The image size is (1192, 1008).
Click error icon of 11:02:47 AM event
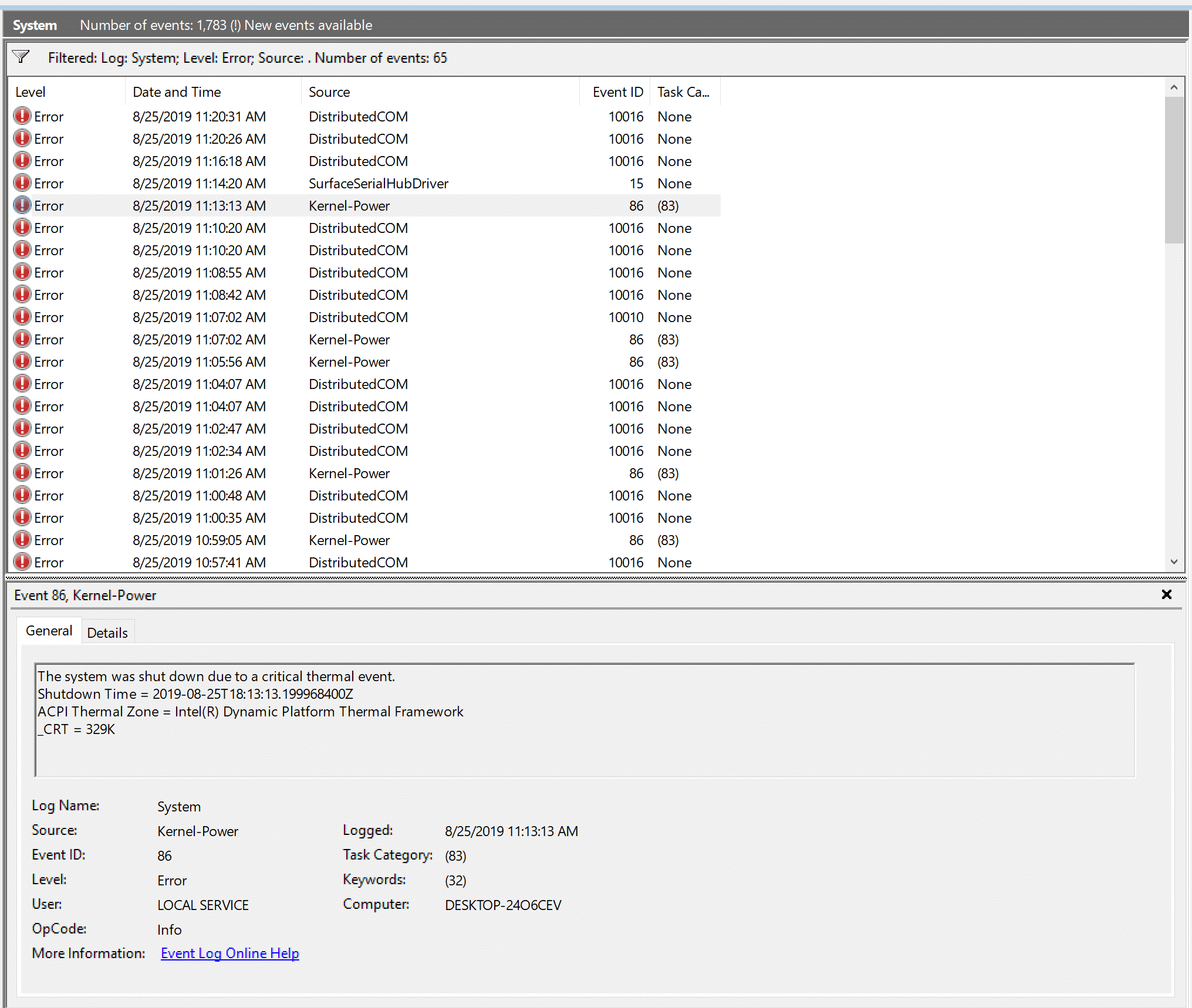click(x=22, y=428)
